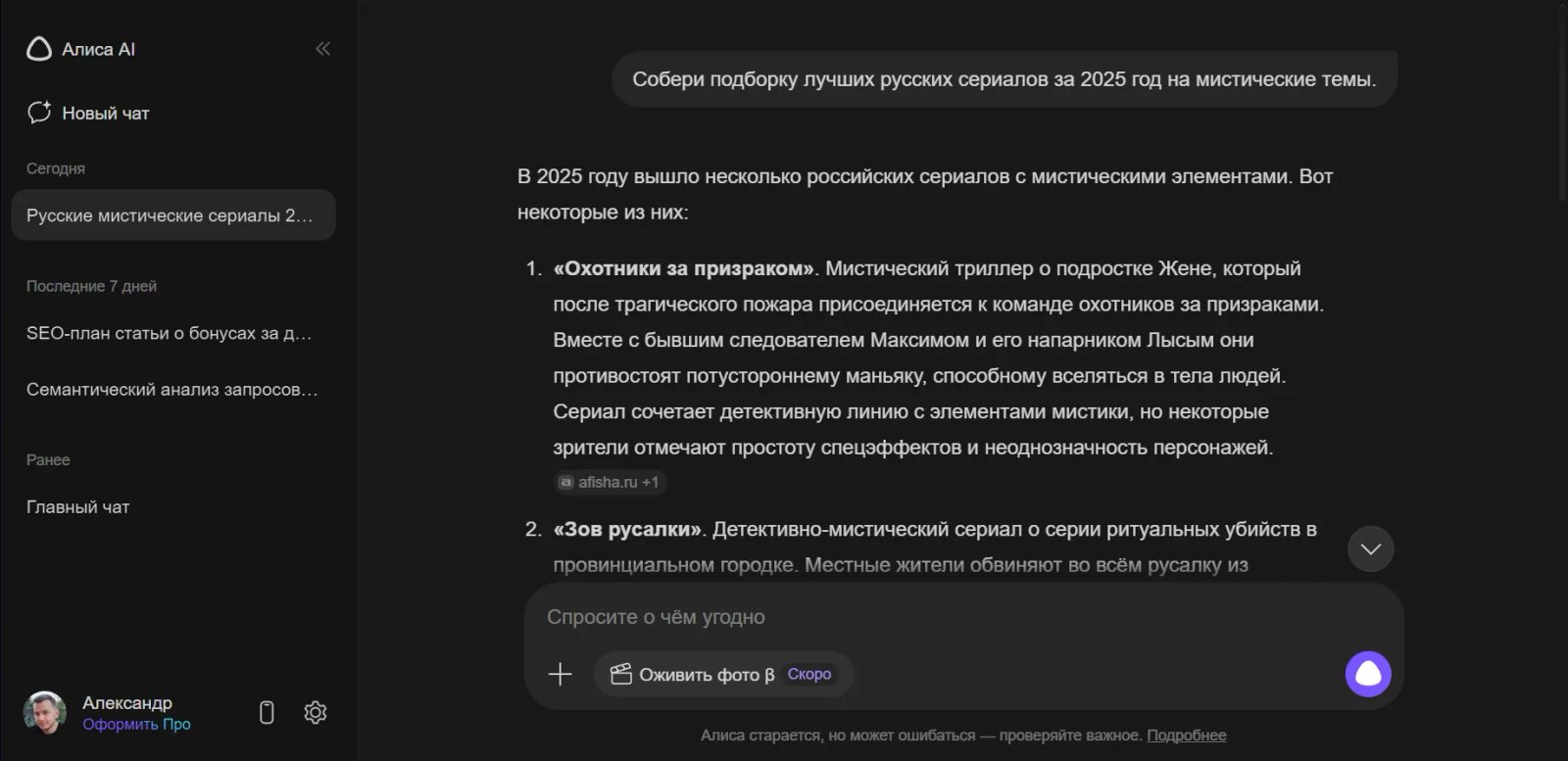Open the Семантический анализ запросов chat
1568x761 pixels.
[x=171, y=389]
